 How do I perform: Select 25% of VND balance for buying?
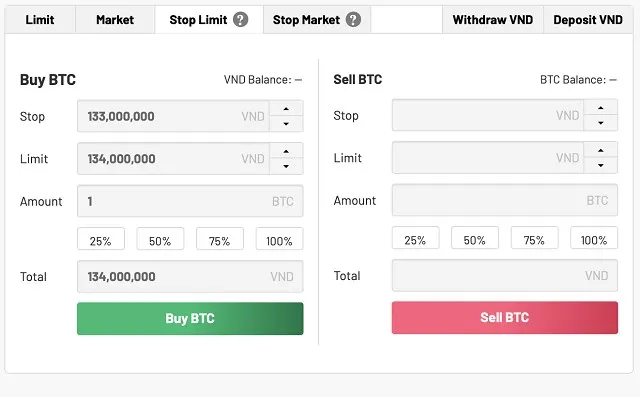coord(101,239)
